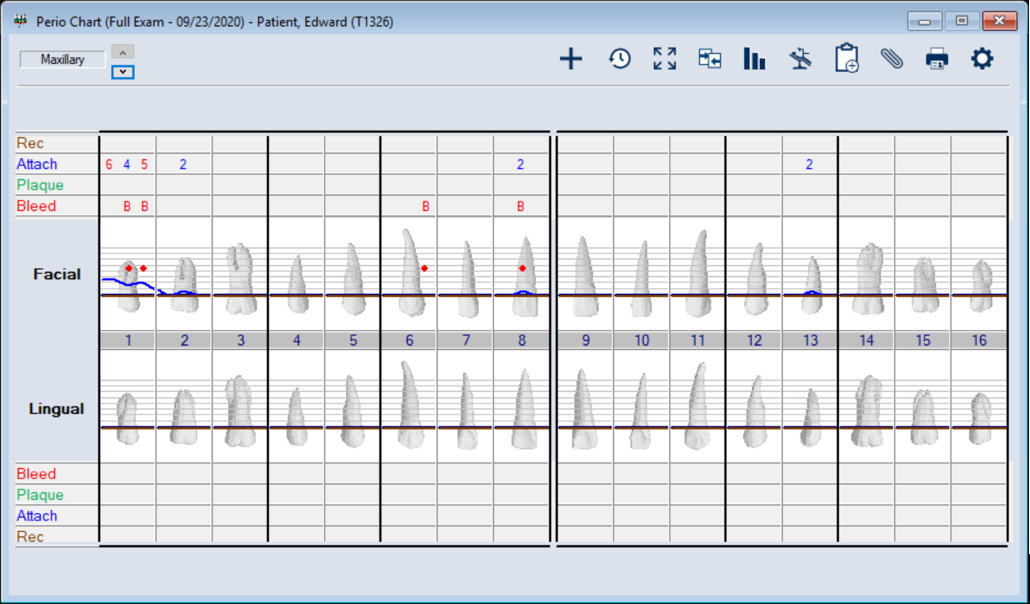Click facial Attach value 2 on tooth 13

[x=809, y=165]
